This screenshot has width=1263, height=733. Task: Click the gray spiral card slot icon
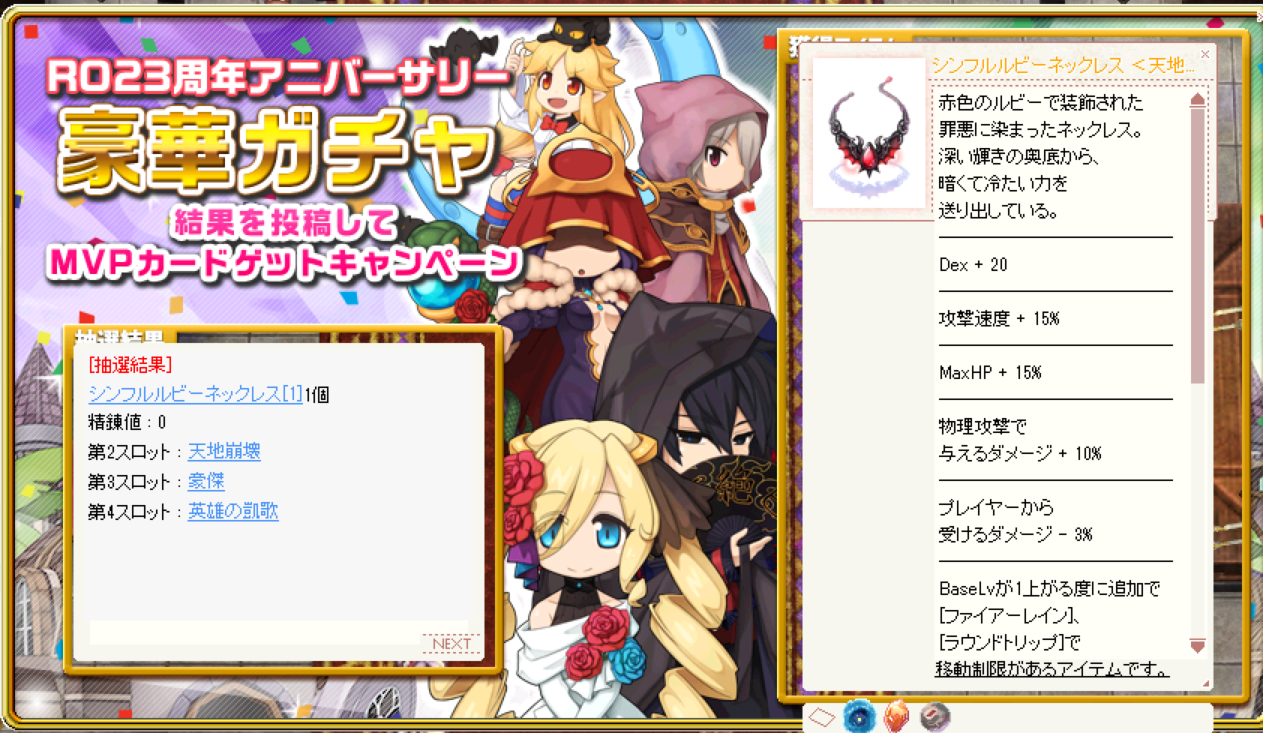(934, 716)
